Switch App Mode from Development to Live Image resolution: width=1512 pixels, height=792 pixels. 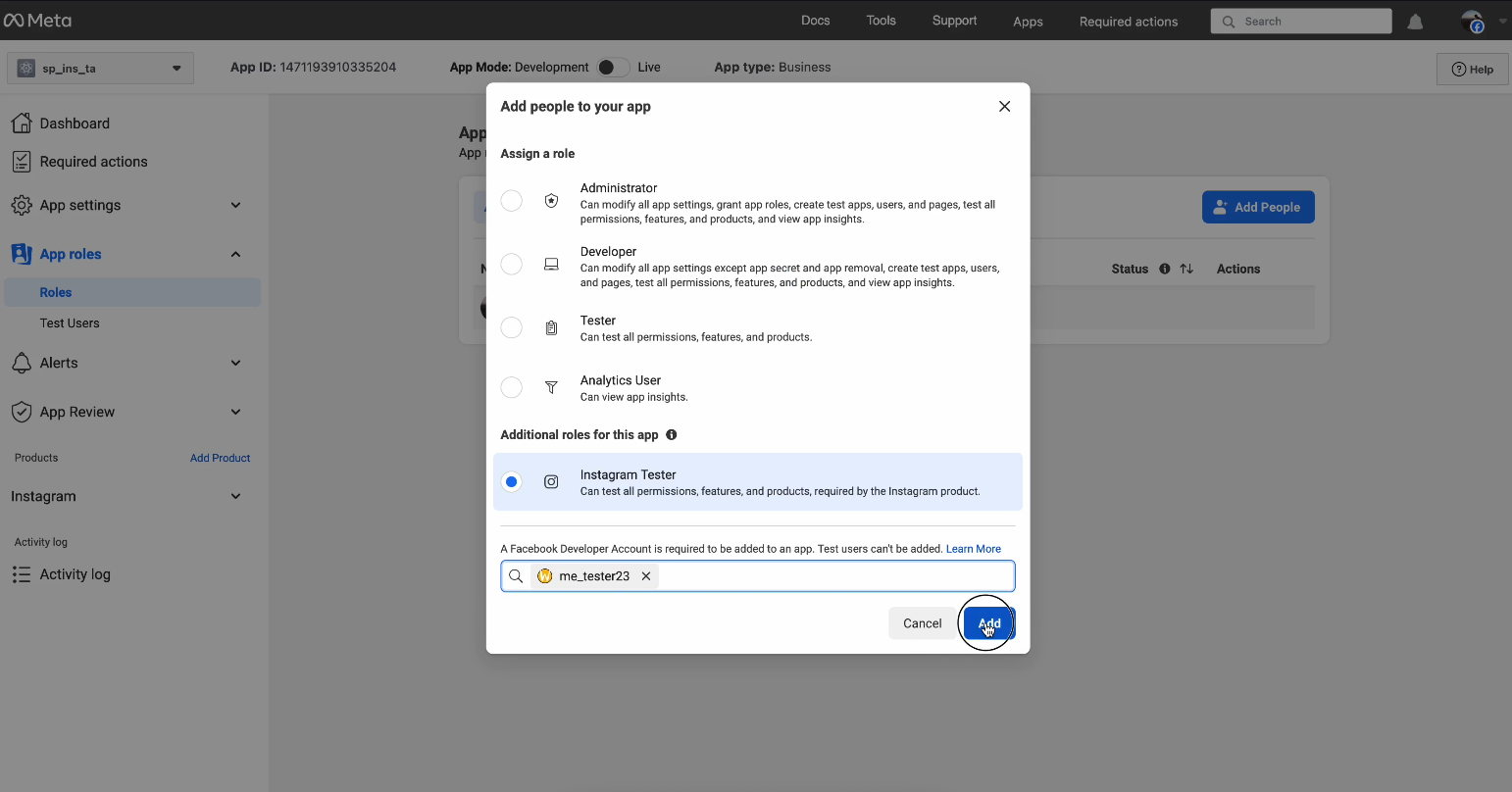613,67
